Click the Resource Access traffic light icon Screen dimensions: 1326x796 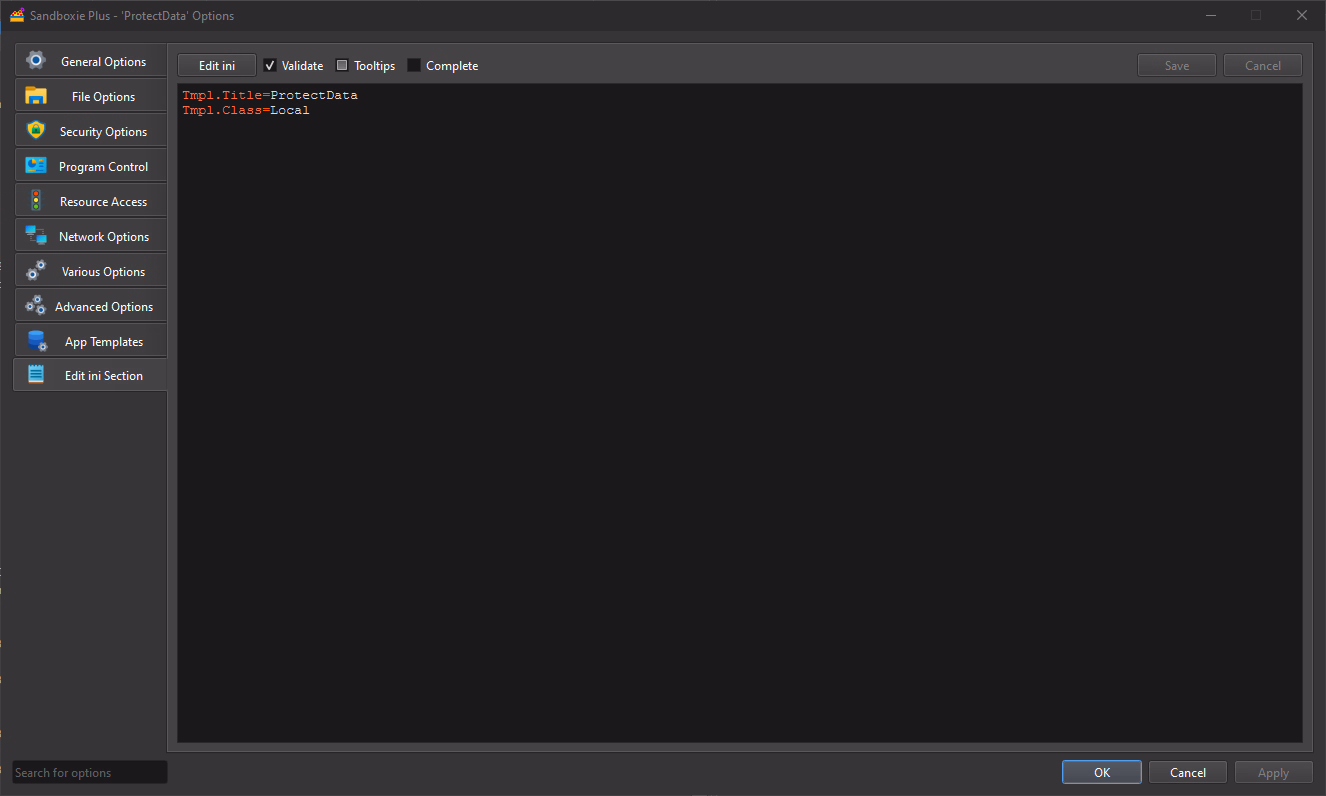[x=36, y=201]
